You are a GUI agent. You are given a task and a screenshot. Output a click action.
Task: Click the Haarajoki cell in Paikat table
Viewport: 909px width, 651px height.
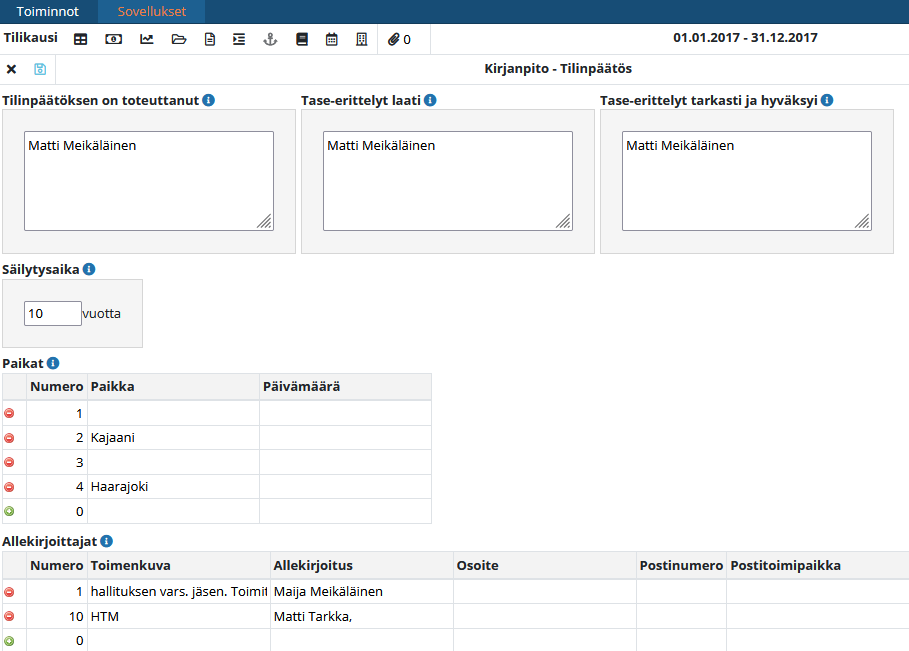click(173, 487)
